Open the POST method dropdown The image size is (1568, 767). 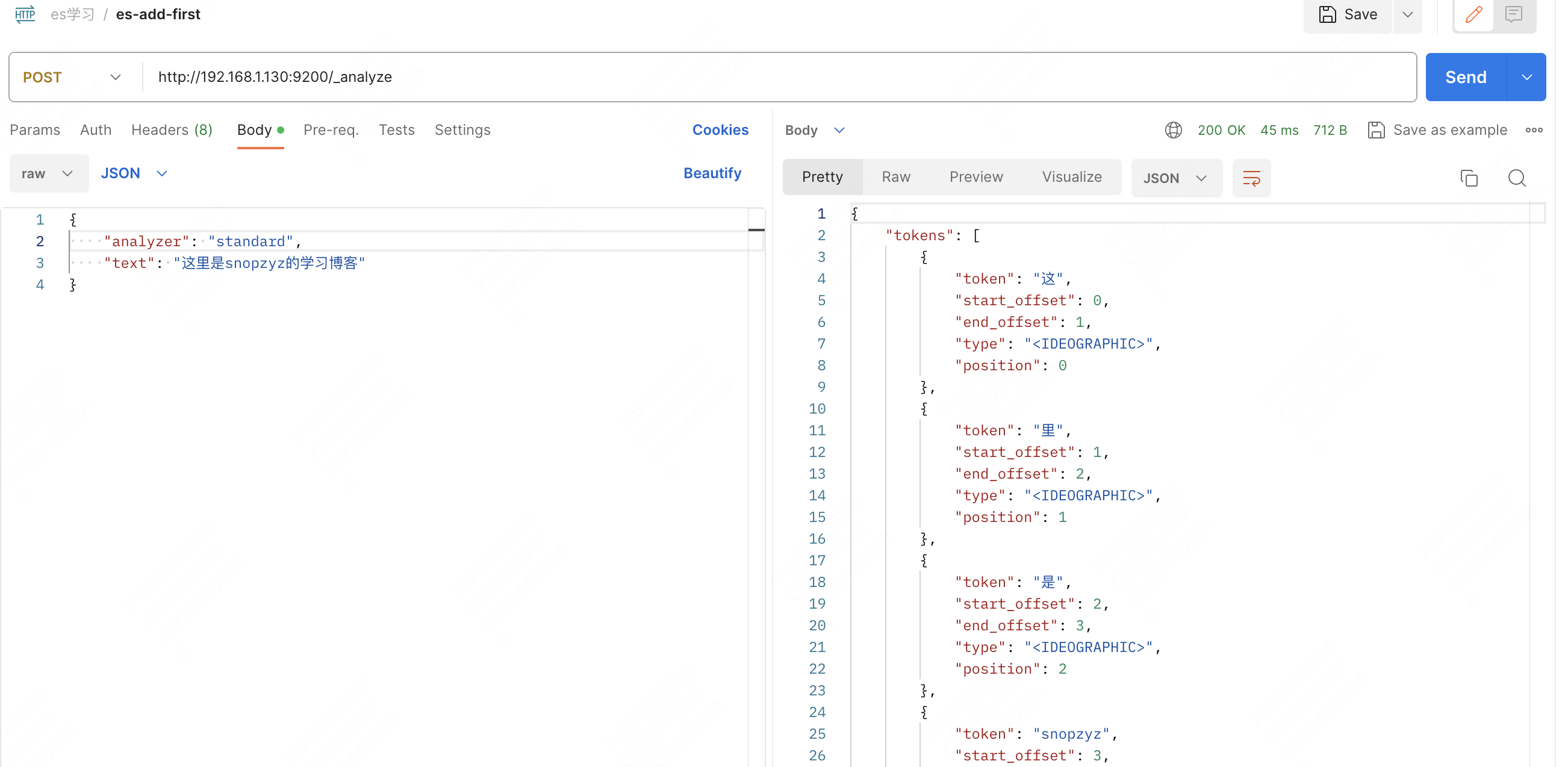pos(73,77)
